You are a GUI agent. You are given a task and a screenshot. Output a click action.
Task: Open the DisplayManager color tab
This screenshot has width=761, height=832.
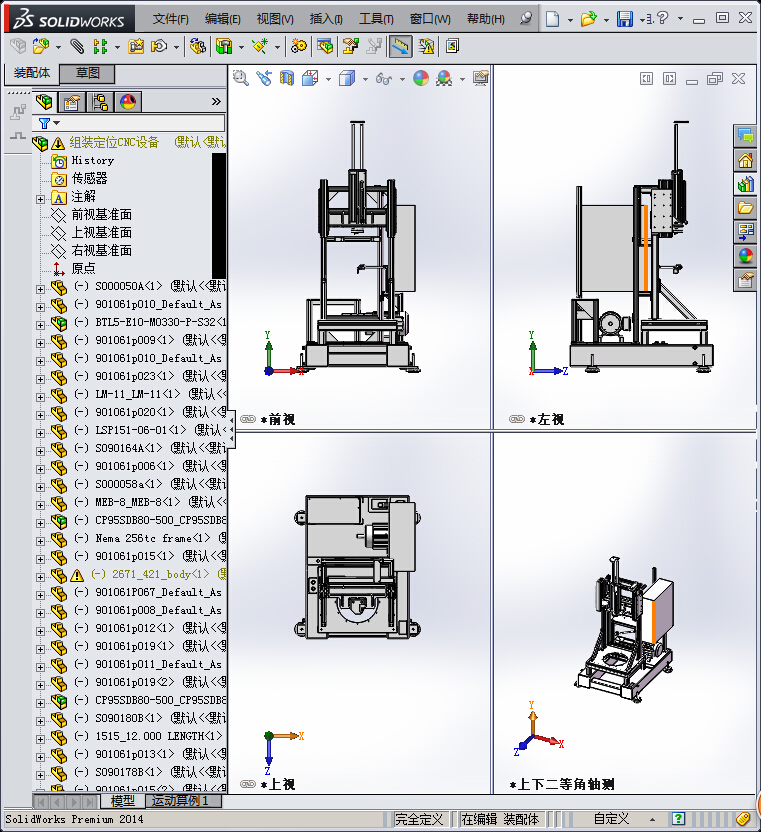(x=128, y=102)
